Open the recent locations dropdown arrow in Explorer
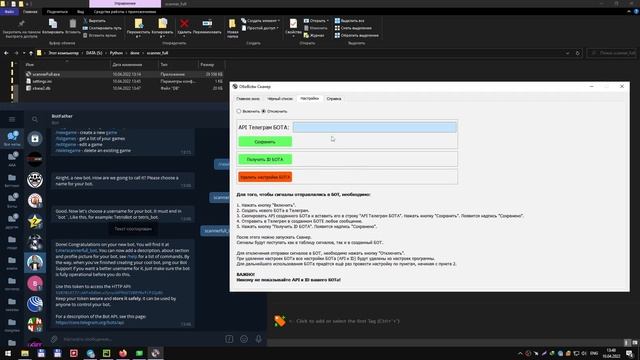The image size is (640, 360). [24, 53]
